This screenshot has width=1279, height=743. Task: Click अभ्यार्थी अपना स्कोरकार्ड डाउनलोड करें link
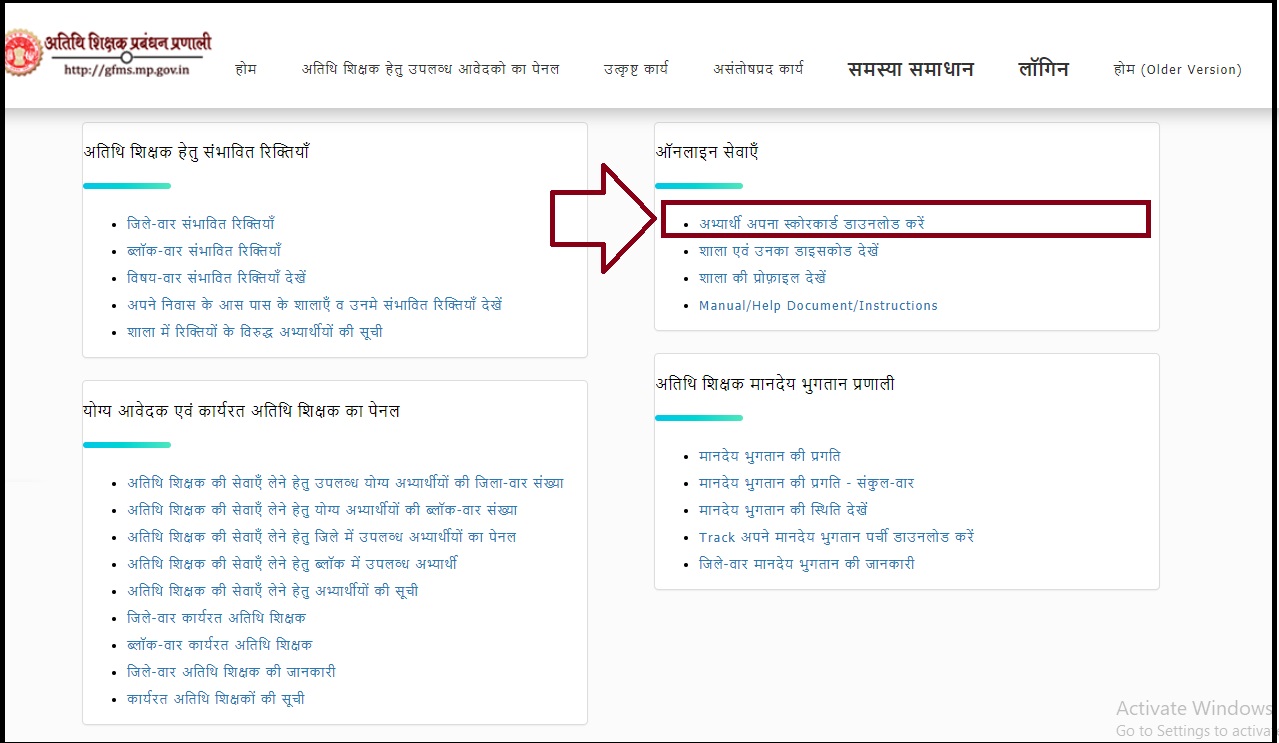point(811,224)
